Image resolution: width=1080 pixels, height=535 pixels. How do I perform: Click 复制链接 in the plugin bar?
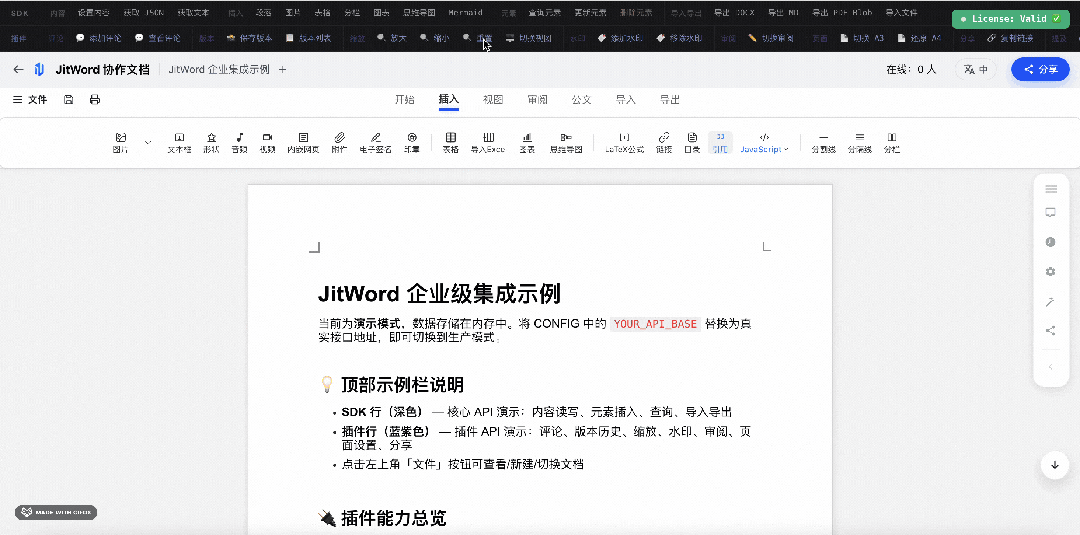pyautogui.click(x=1010, y=39)
